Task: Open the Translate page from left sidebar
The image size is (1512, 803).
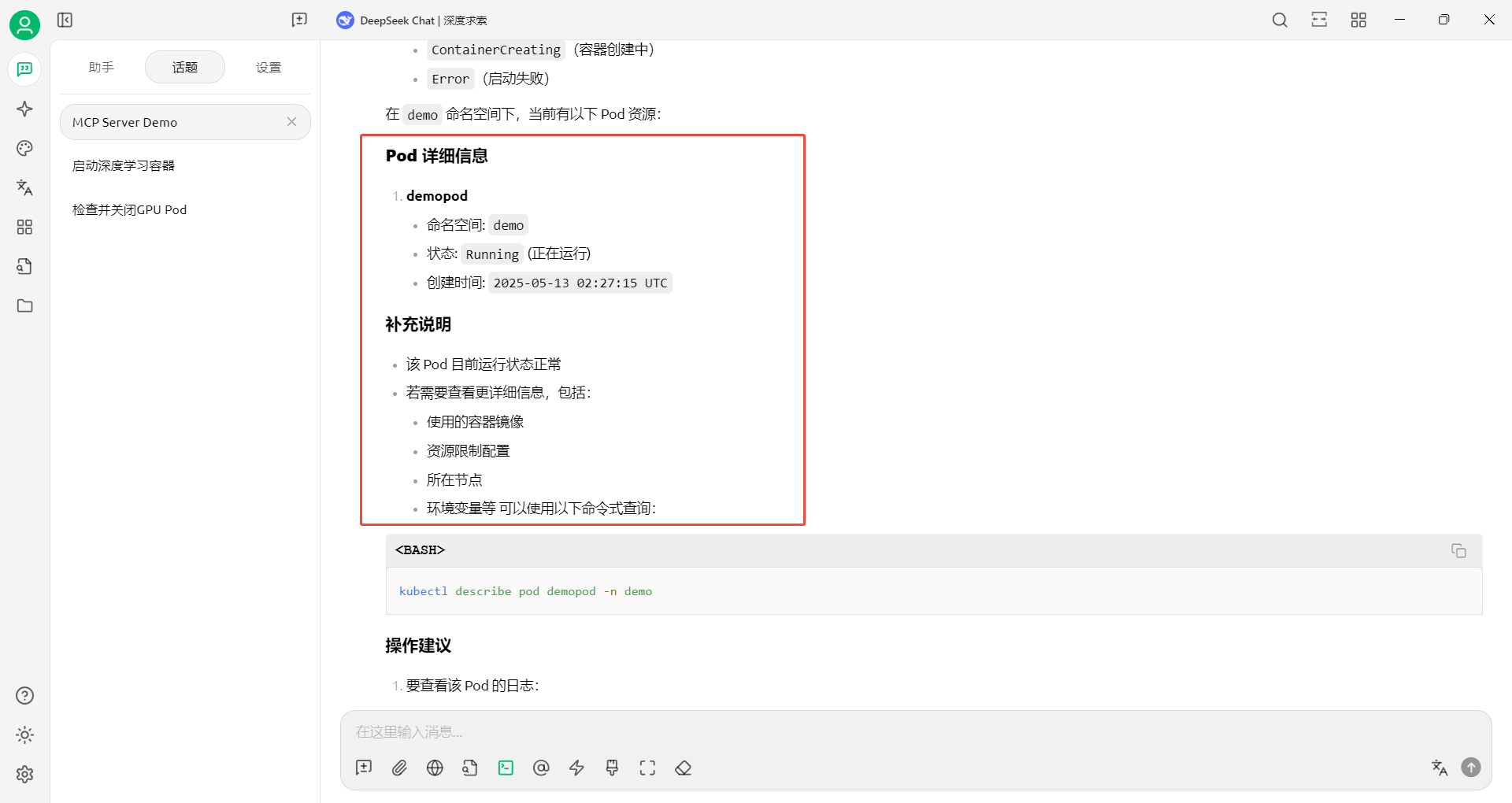Action: [x=24, y=187]
